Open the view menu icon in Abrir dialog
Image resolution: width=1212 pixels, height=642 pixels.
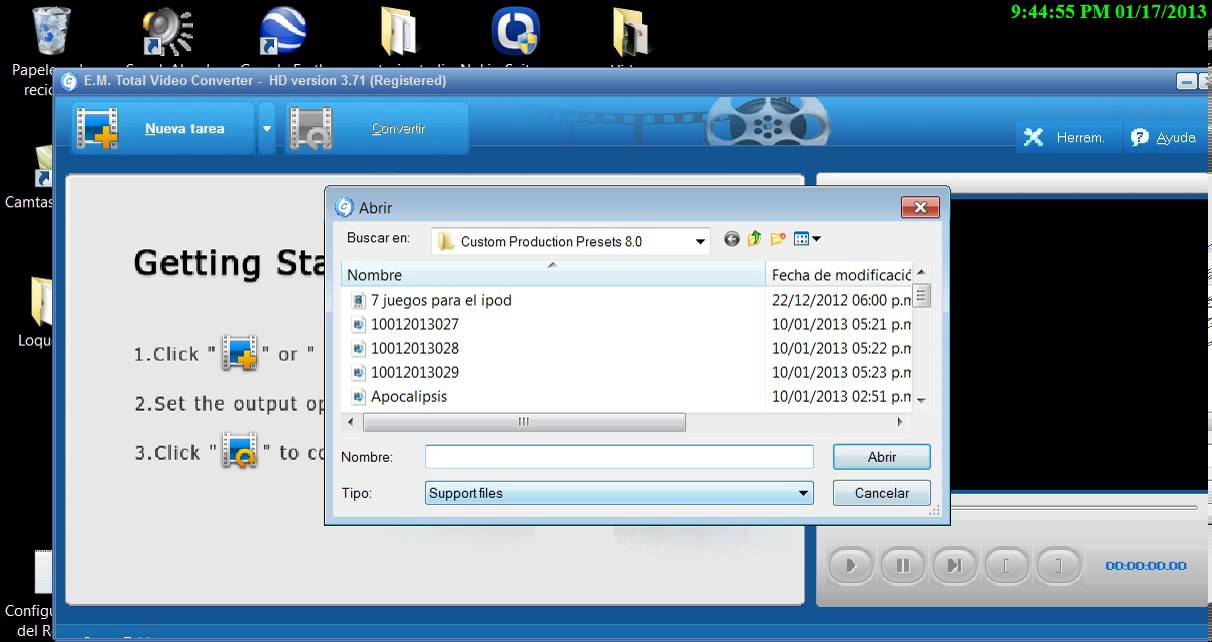pos(807,239)
